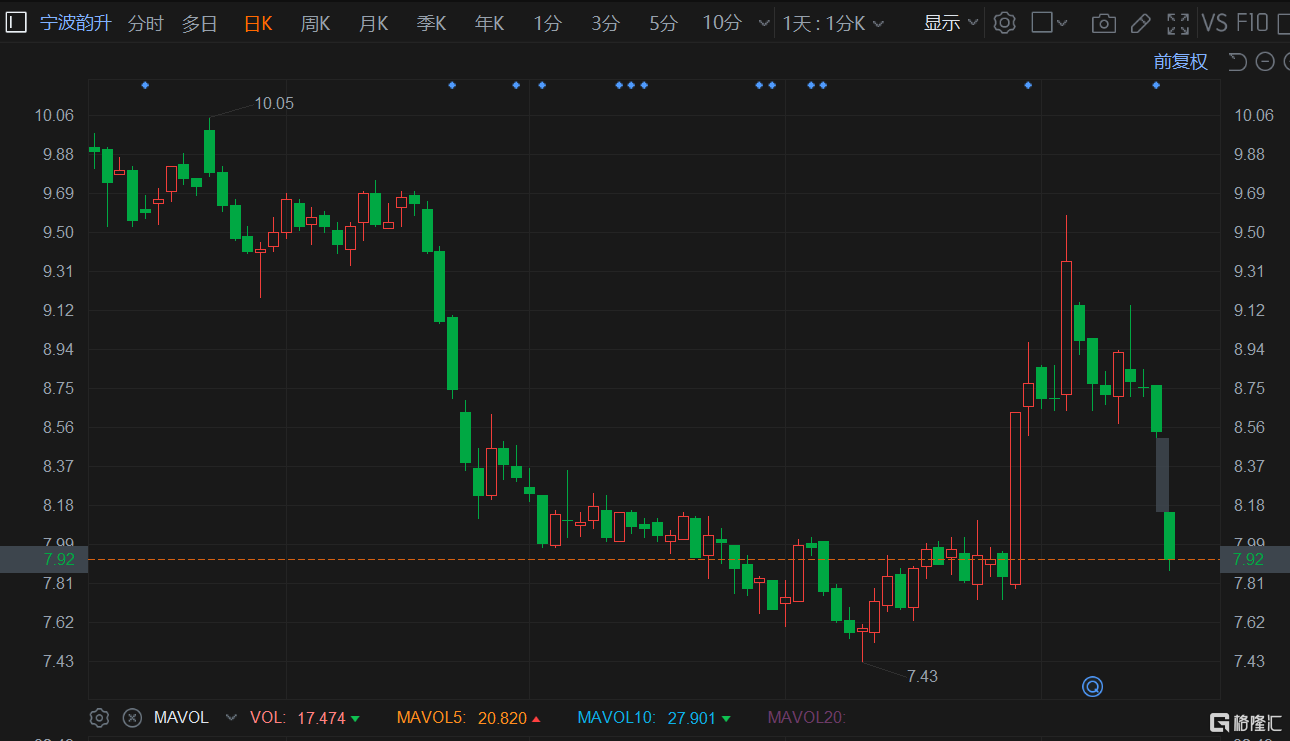This screenshot has width=1290, height=741.
Task: Switch to 分时 intraday tab
Action: (145, 23)
